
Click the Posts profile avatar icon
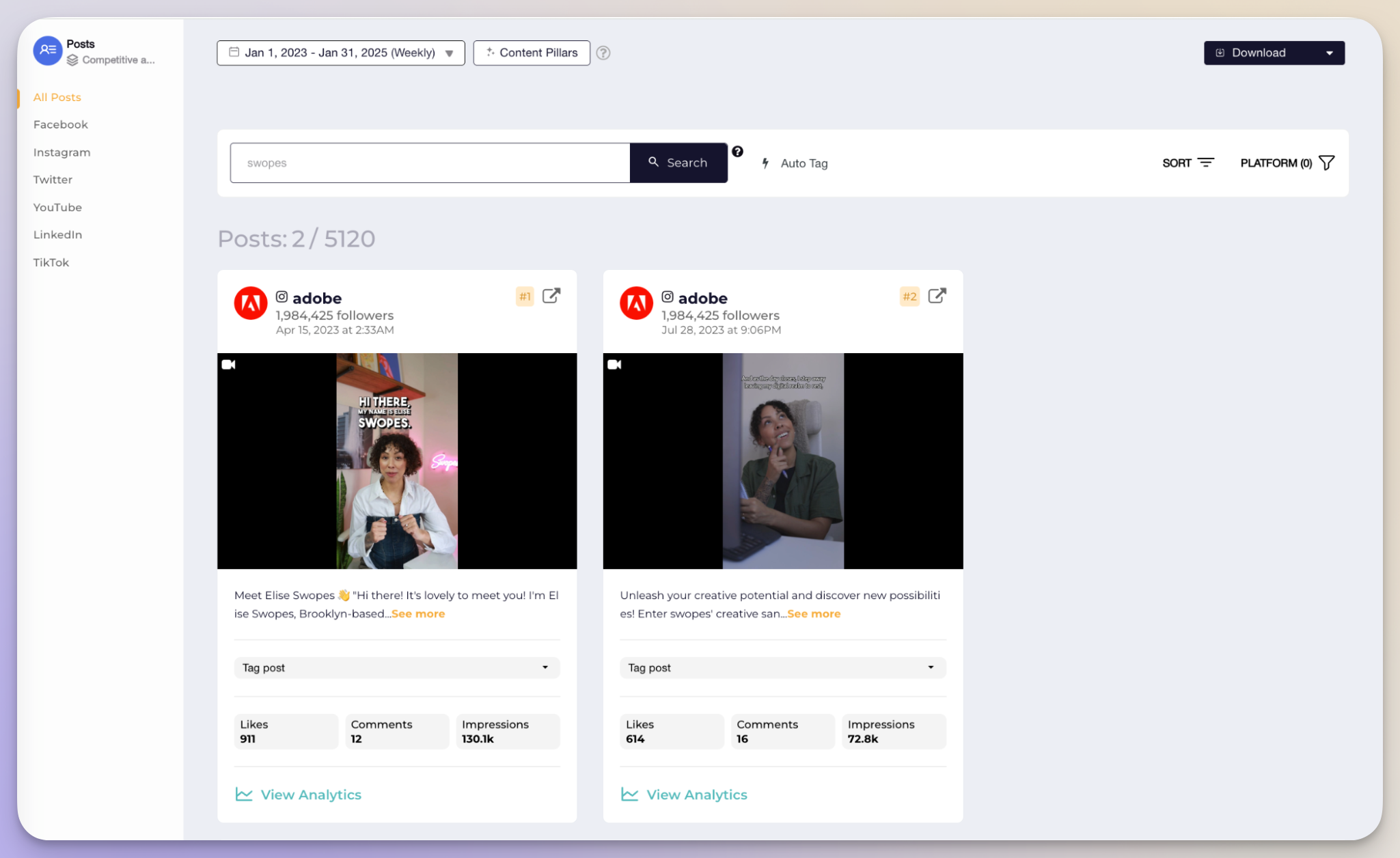tap(48, 51)
